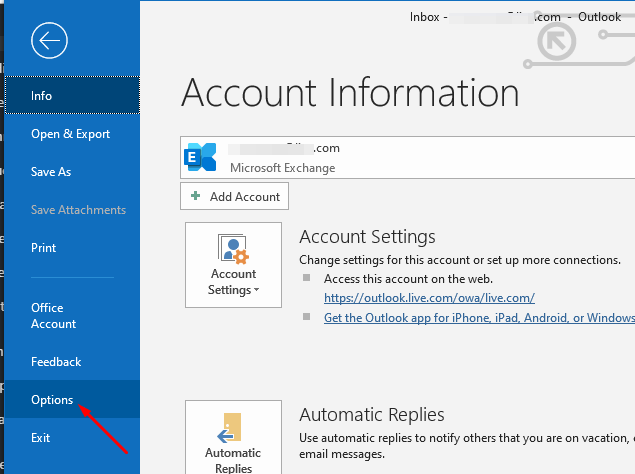Click the Automatic Replies door-arrow icon
635x474 pixels.
(229, 428)
